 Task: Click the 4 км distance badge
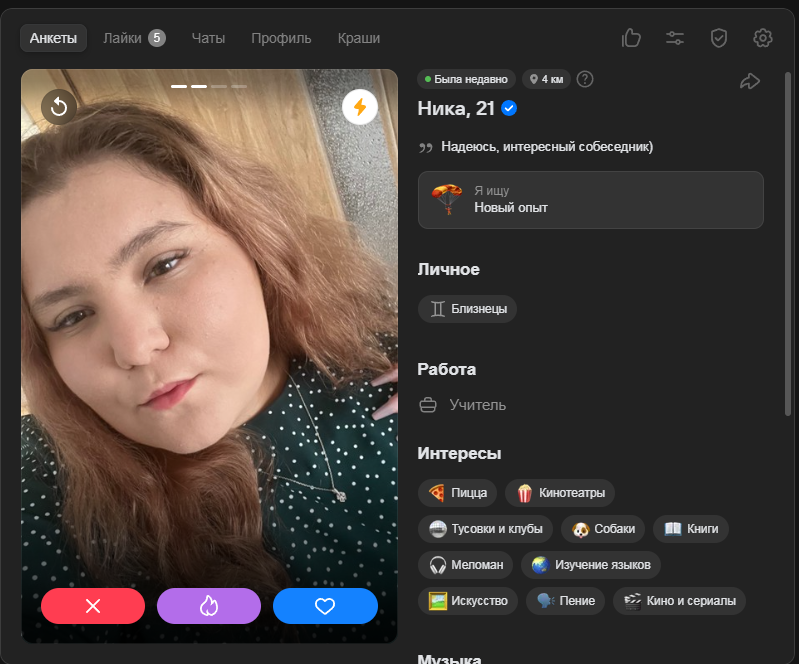click(546, 79)
